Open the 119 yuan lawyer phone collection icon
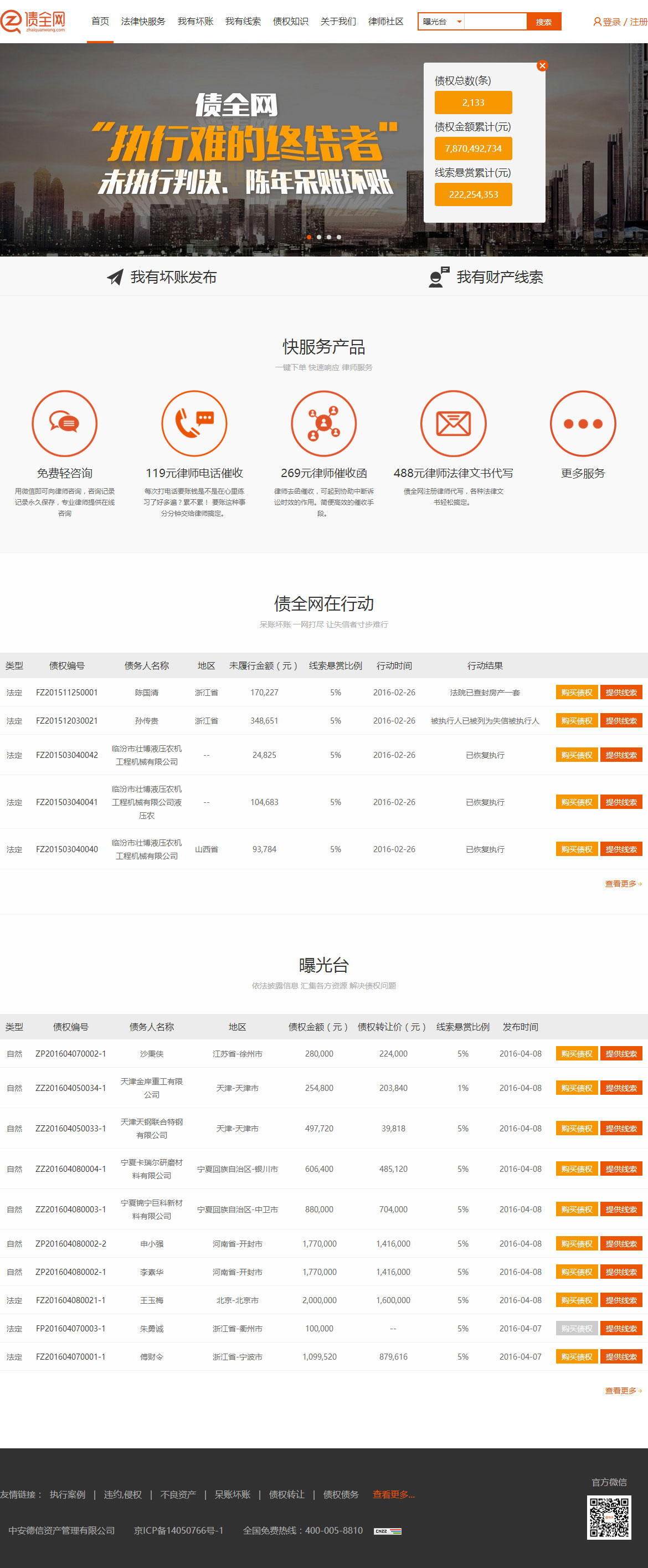The width and height of the screenshot is (648, 1568). (194, 423)
